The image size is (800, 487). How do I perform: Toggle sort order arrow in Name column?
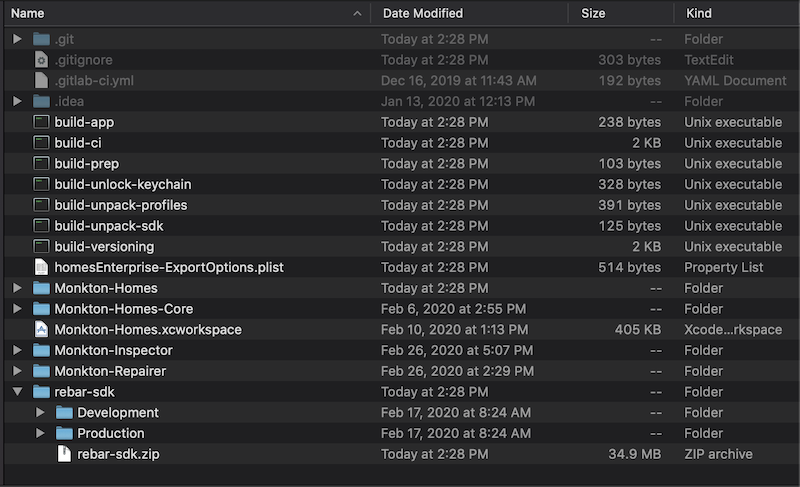click(x=357, y=14)
